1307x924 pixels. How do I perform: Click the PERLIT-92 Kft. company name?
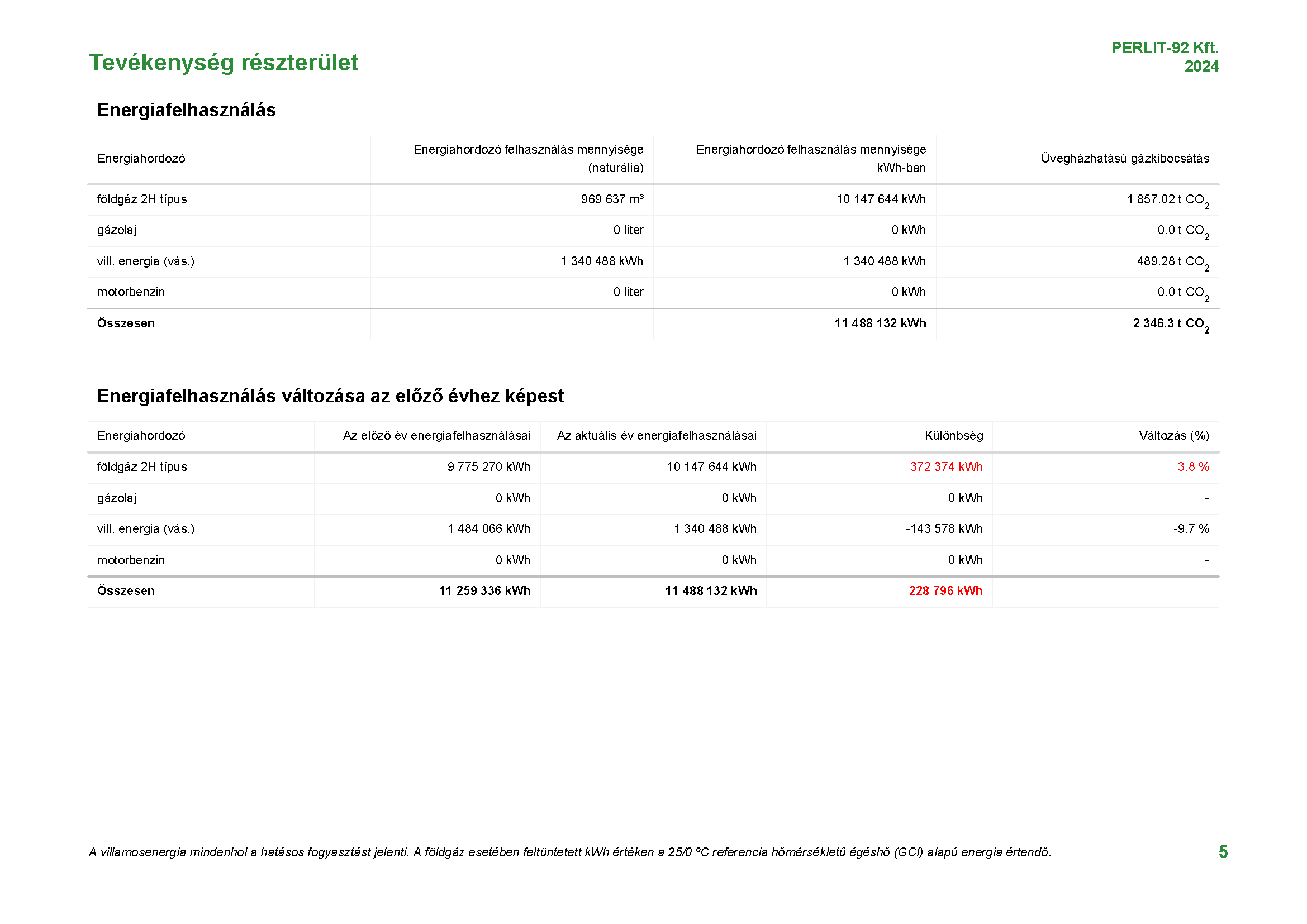pos(1164,48)
